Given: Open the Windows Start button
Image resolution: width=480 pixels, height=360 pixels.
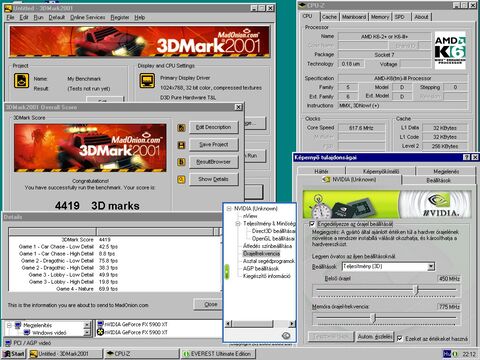Looking at the screenshot, I should (x=14, y=354).
